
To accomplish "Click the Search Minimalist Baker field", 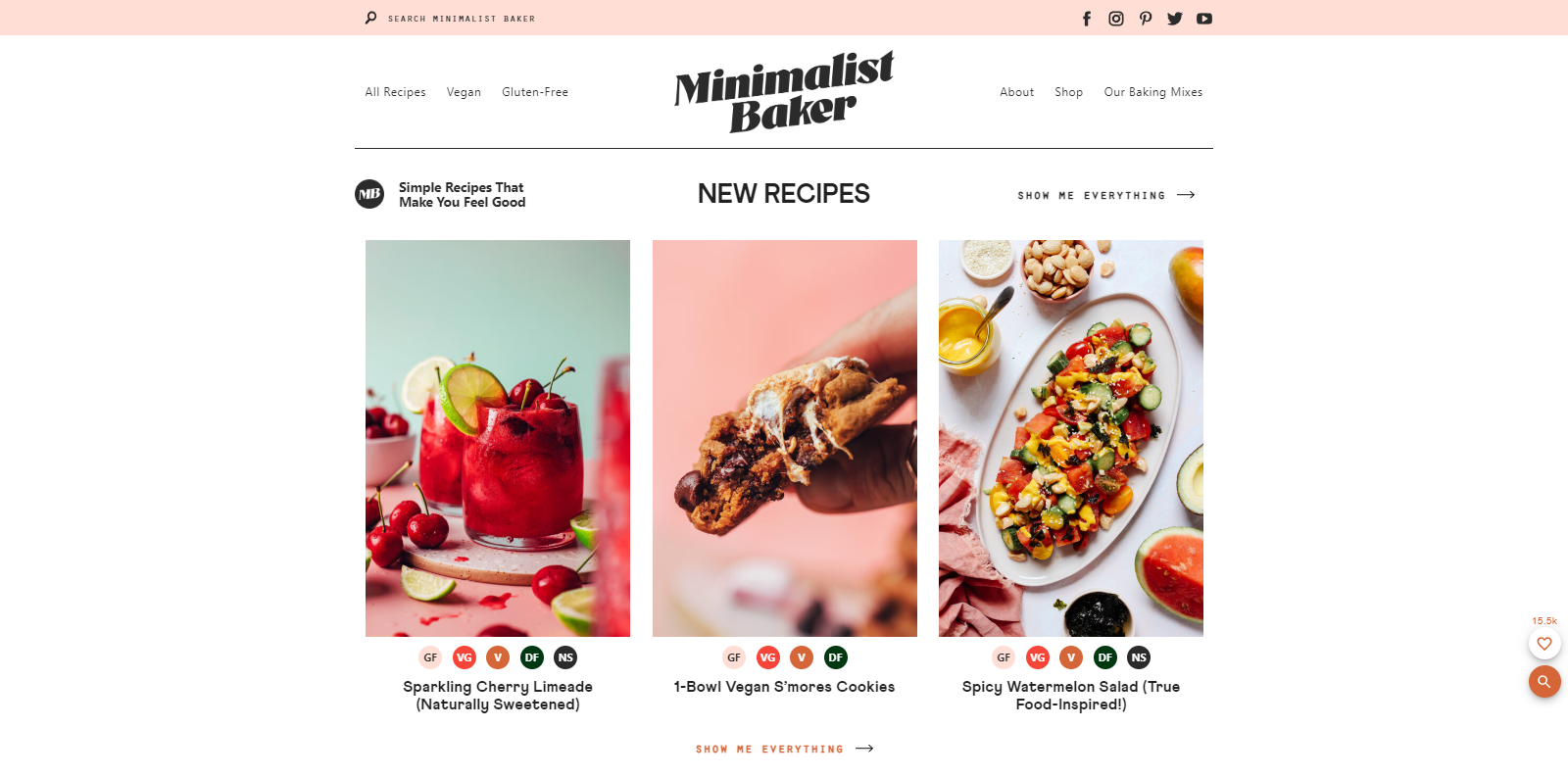I will click(451, 19).
